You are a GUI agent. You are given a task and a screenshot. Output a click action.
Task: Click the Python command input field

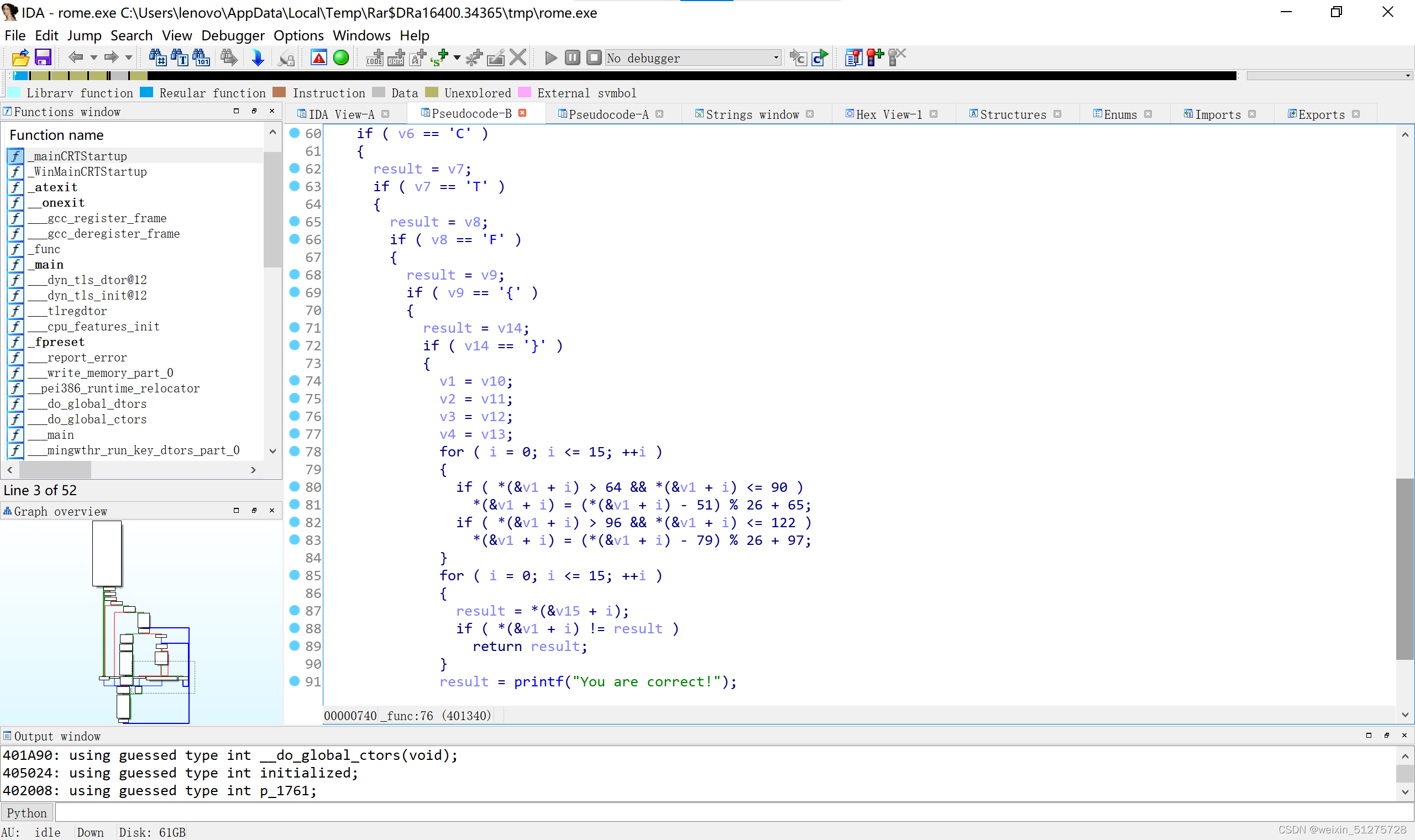click(x=733, y=813)
